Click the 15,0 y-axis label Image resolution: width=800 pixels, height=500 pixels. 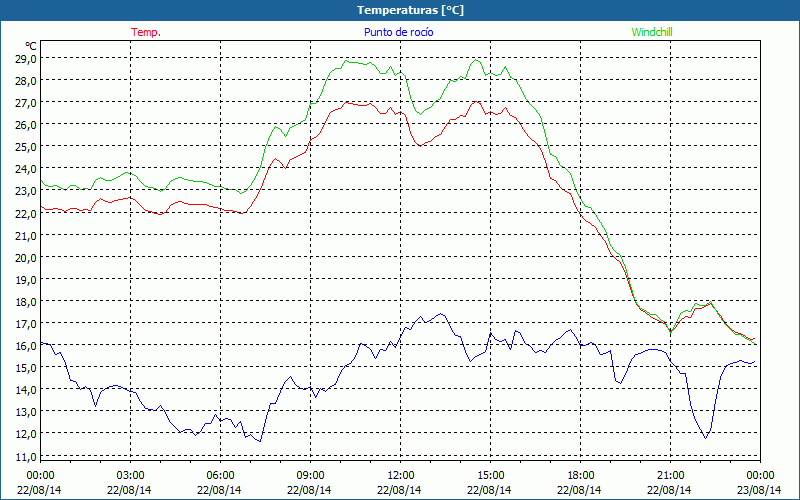26,367
